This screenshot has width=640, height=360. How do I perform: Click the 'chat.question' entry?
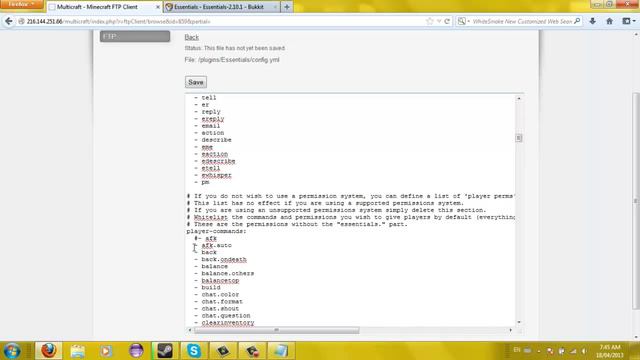[x=226, y=316]
